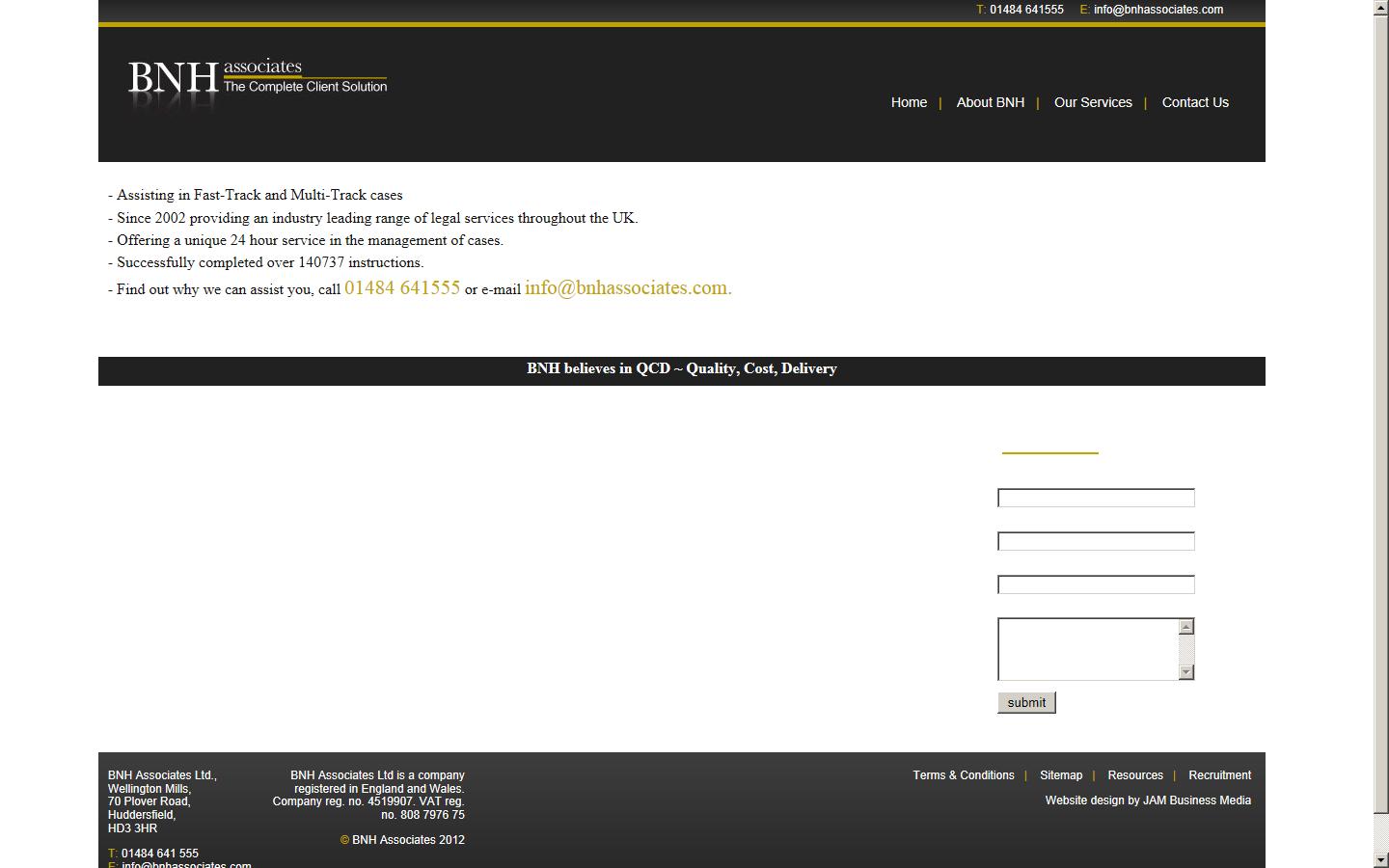The image size is (1389, 868).
Task: Click the BNH Associates logo
Action: click(x=257, y=79)
